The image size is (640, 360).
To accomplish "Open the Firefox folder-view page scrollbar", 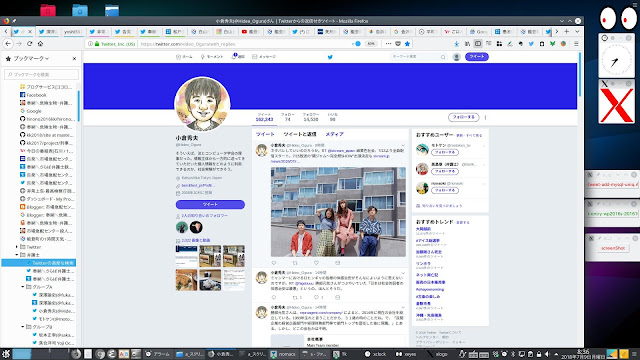I will (579, 75).
